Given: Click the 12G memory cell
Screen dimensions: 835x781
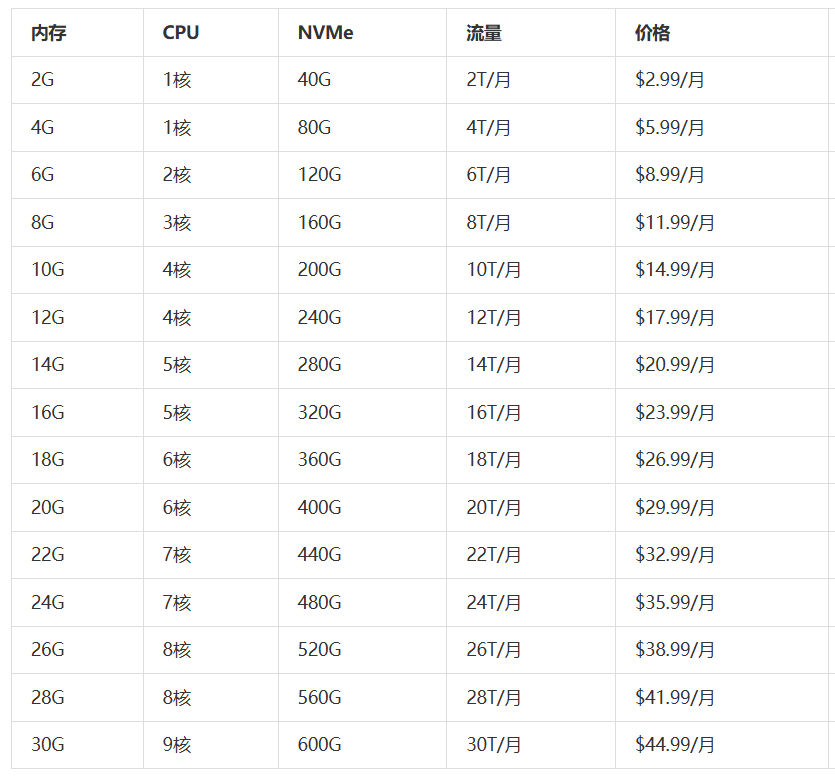Looking at the screenshot, I should (48, 318).
